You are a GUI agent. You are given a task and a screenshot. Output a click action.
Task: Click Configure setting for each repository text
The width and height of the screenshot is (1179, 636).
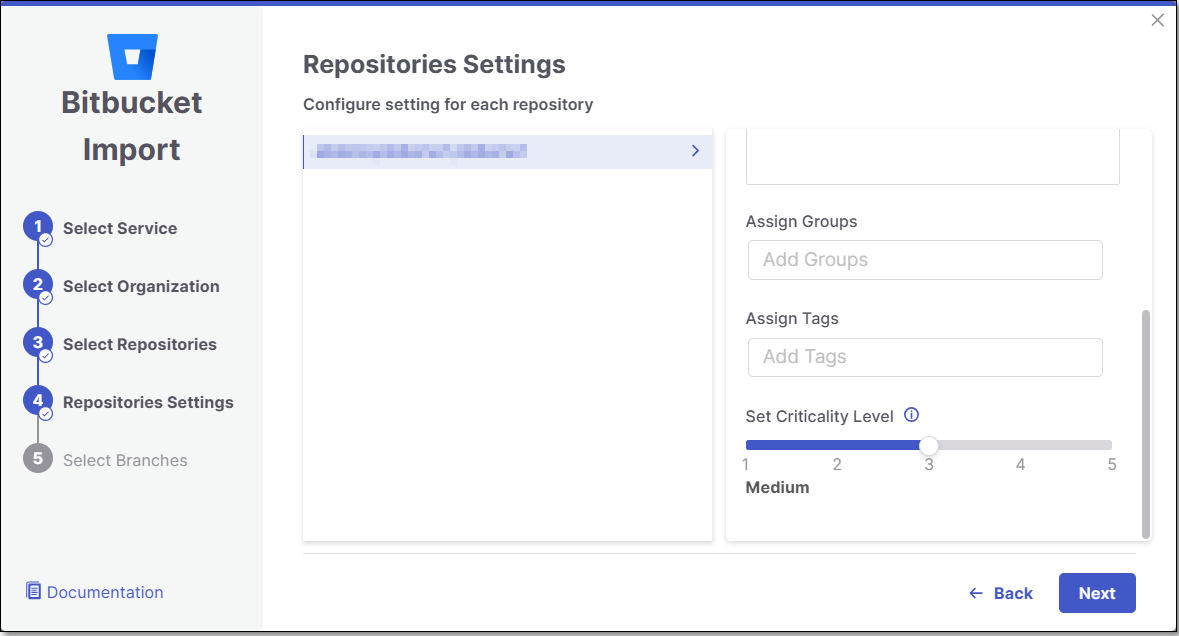tap(448, 104)
